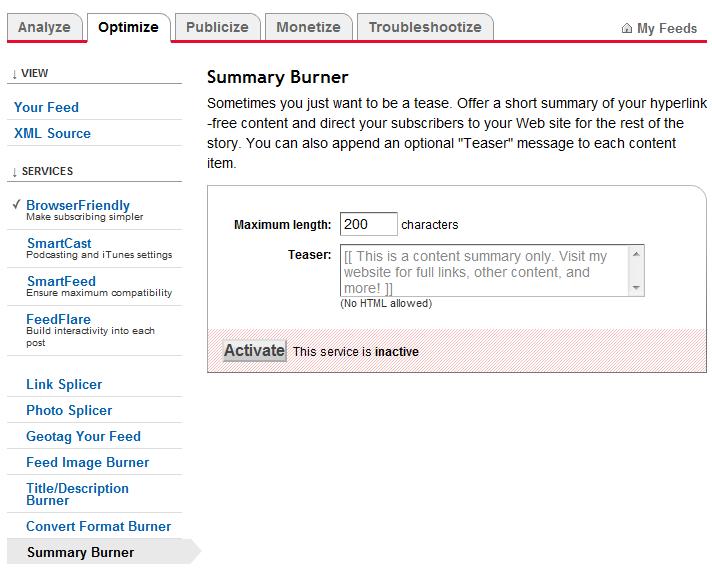Select the Troubleshootize tab

[x=424, y=27]
